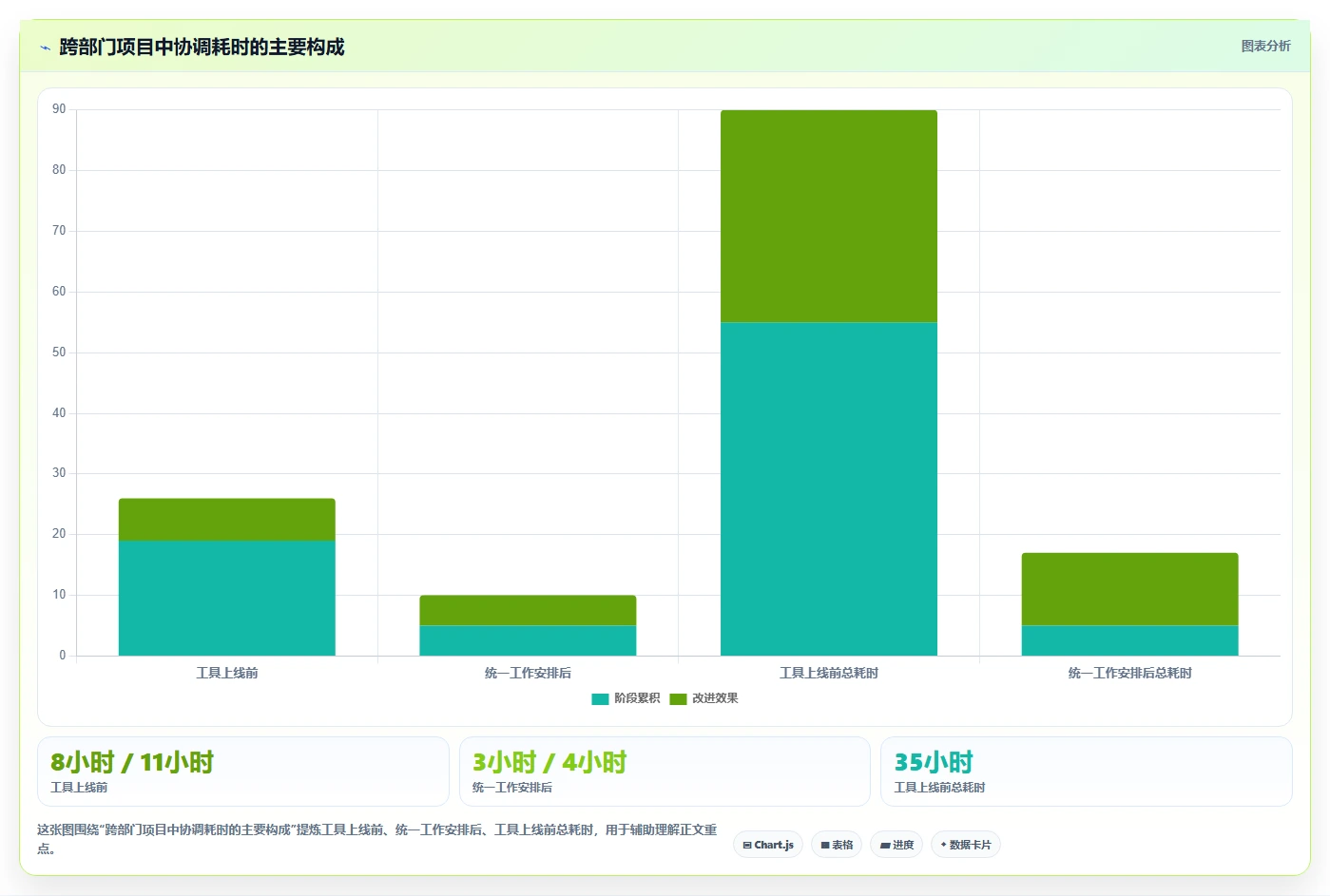Click the green segment of the 工具上线前总耗时 bar
The height and width of the screenshot is (896, 1330).
(829, 216)
